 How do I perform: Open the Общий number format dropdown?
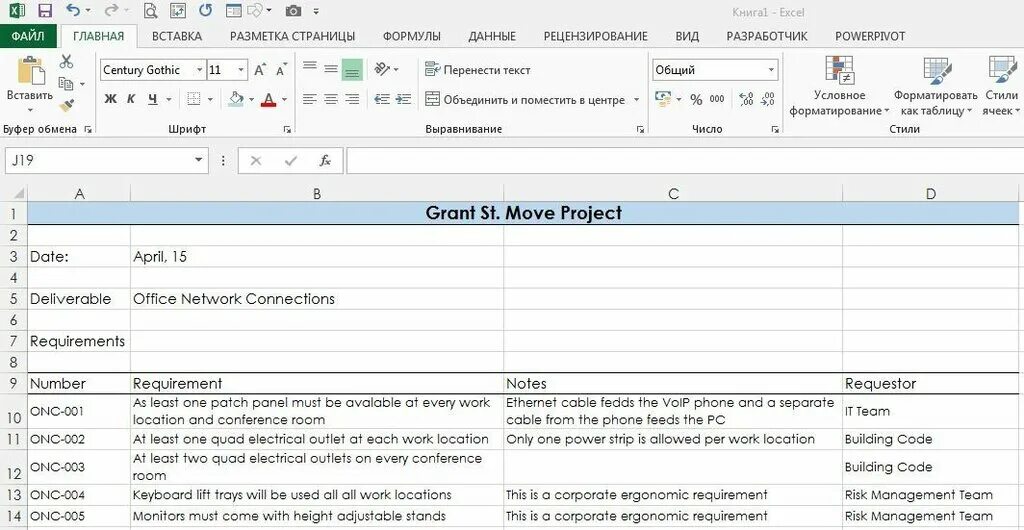click(x=771, y=70)
